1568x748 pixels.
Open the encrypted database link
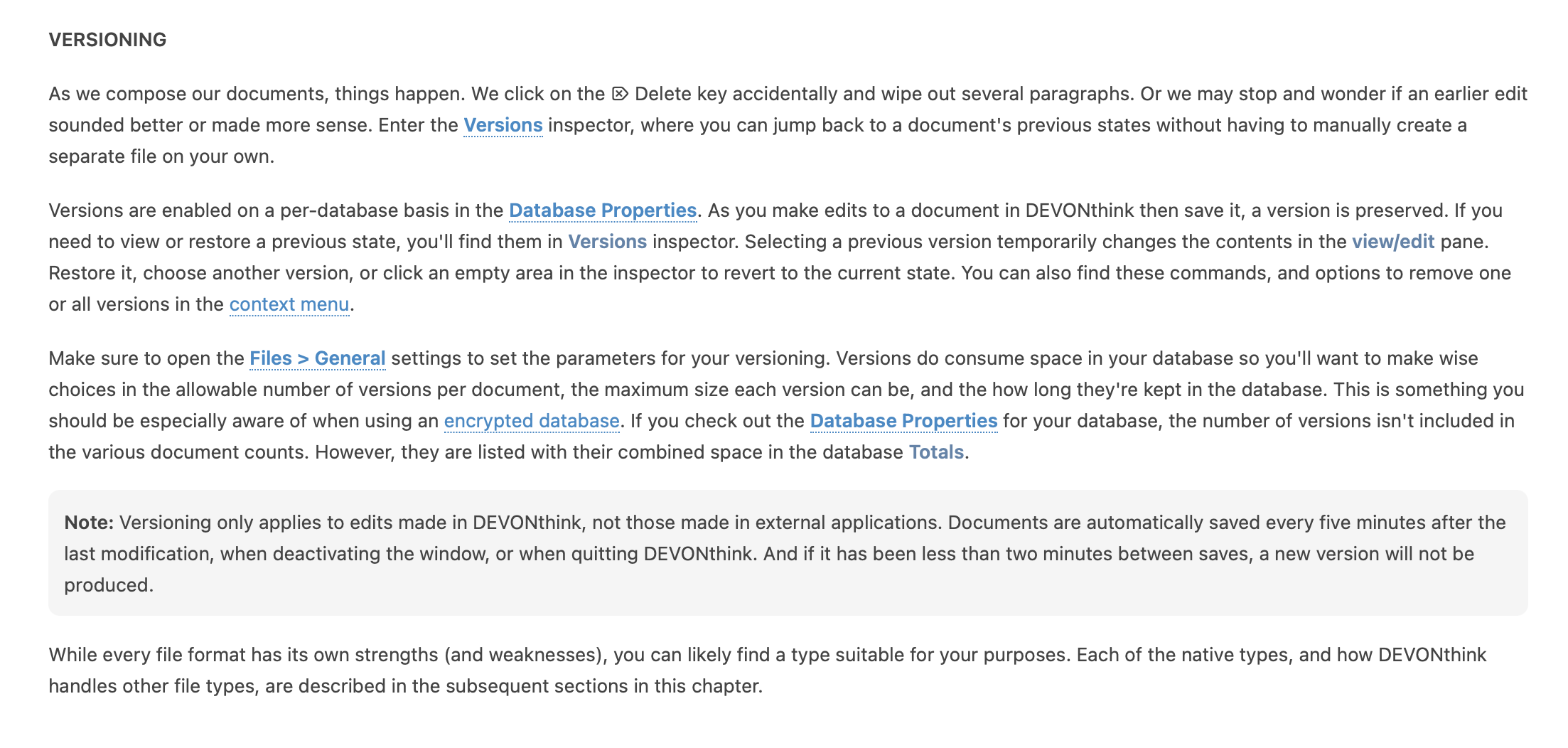tap(531, 421)
